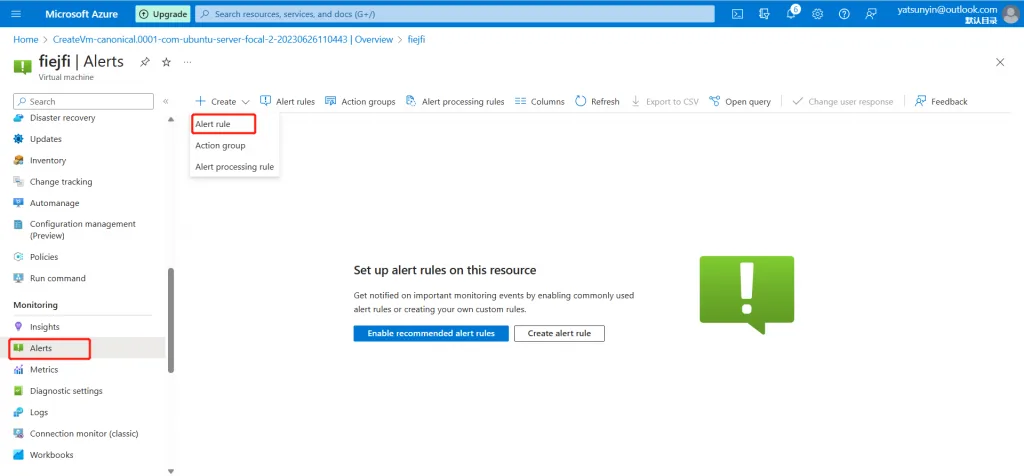Click sidebar scroll up arrow

(171, 119)
